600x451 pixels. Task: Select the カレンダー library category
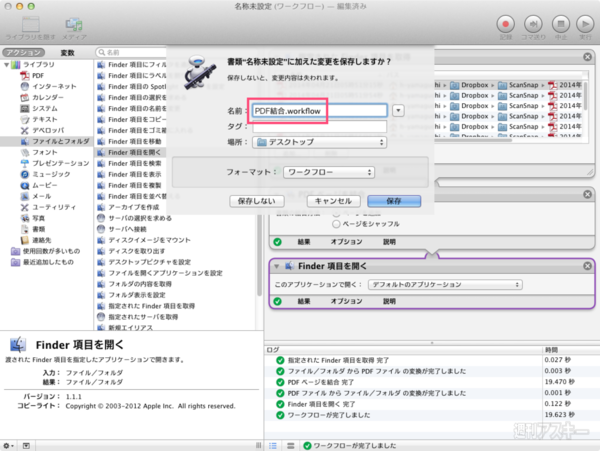click(x=47, y=98)
